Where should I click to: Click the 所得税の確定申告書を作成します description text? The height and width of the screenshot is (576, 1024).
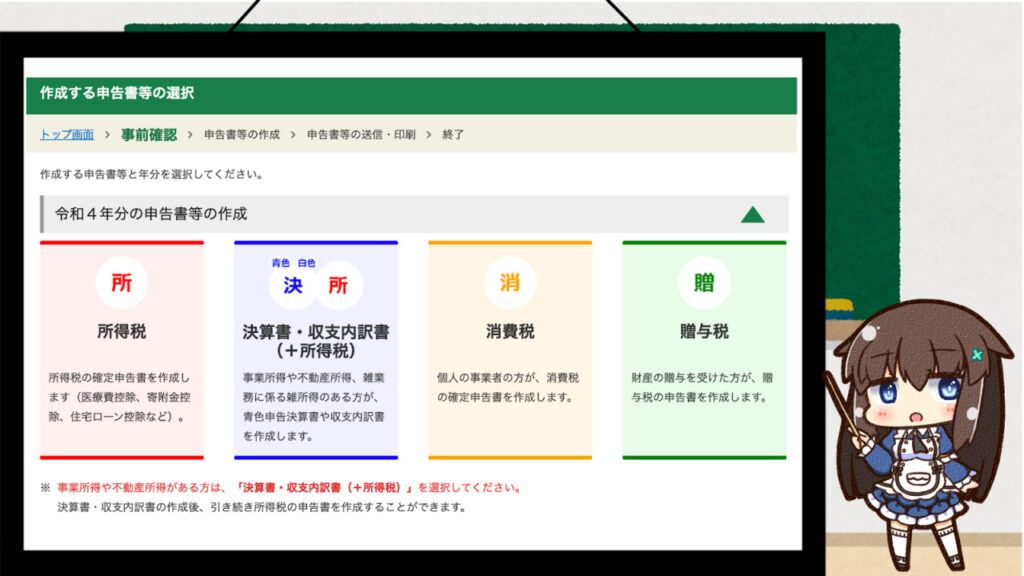tap(120, 397)
